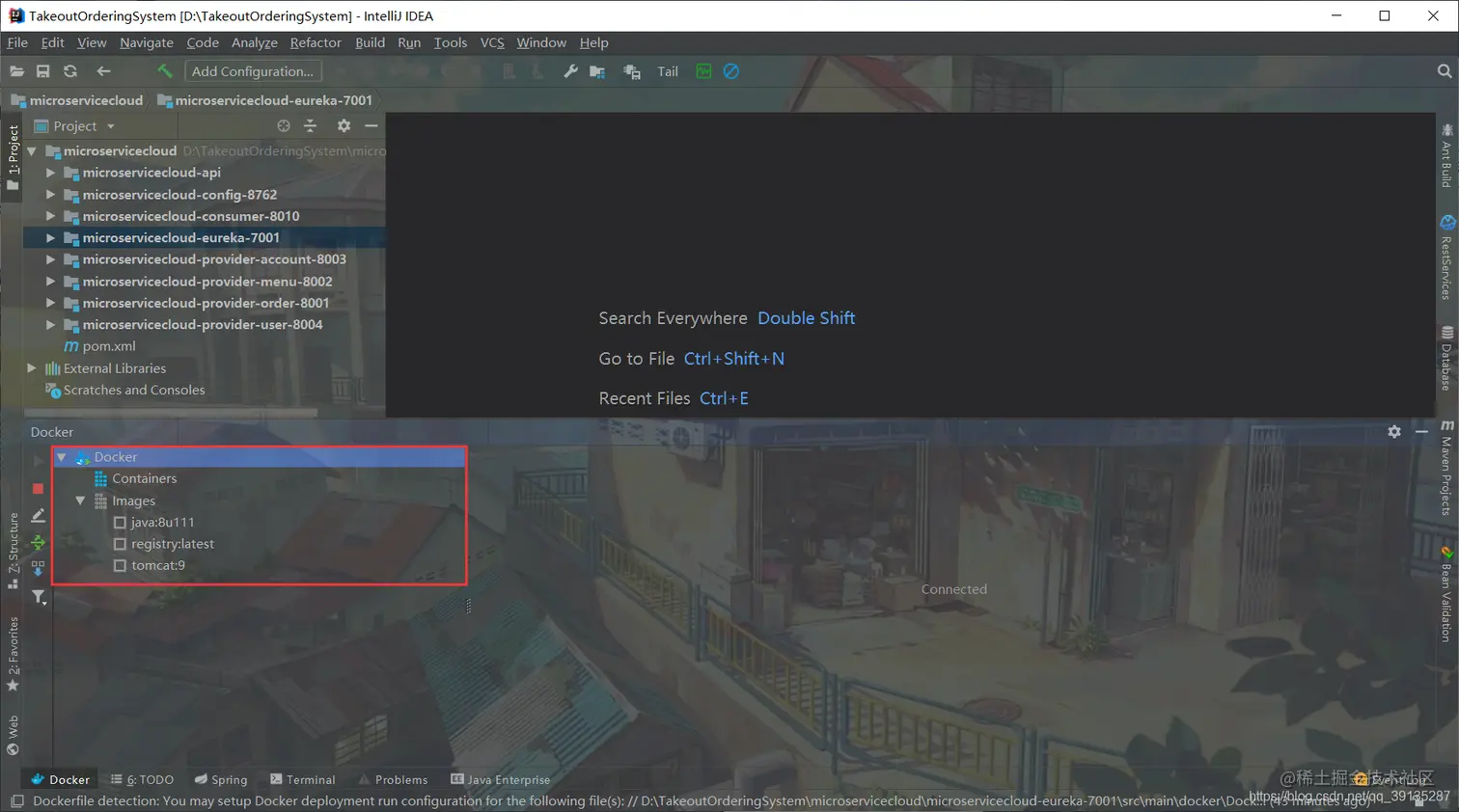Screen dimensions: 1459x812
Task: Click Collapse All icon in Project panel
Action: (x=310, y=125)
